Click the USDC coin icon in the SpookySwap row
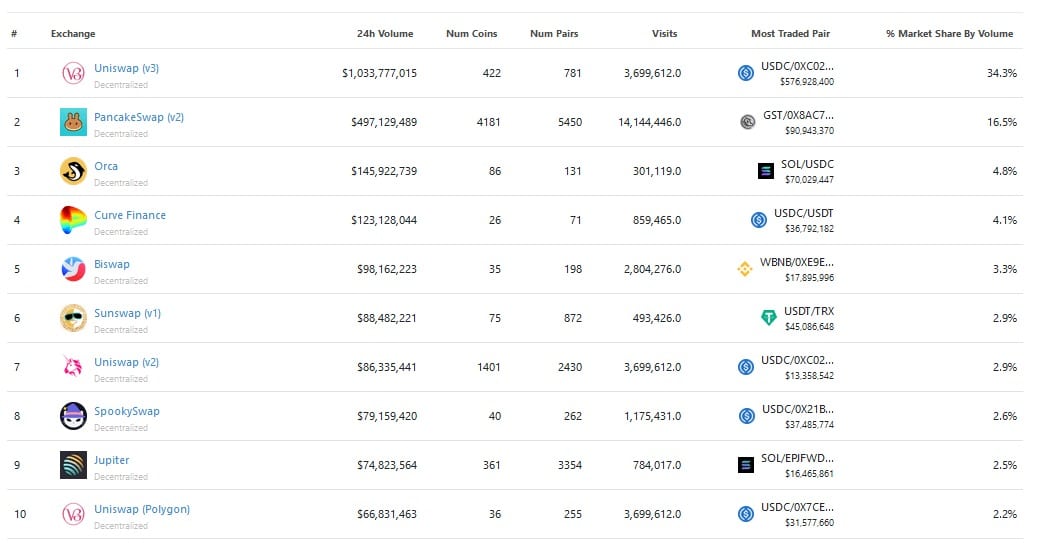This screenshot has width=1045, height=543. 746,416
